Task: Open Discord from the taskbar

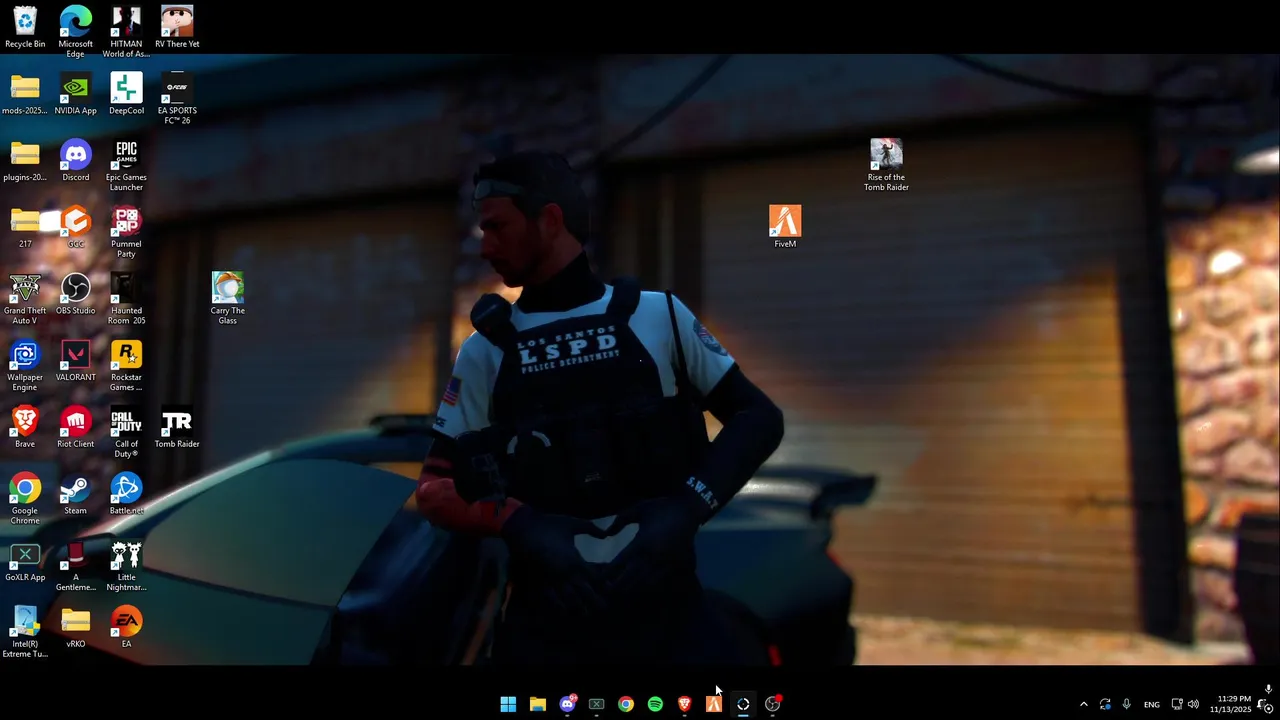Action: click(x=567, y=704)
